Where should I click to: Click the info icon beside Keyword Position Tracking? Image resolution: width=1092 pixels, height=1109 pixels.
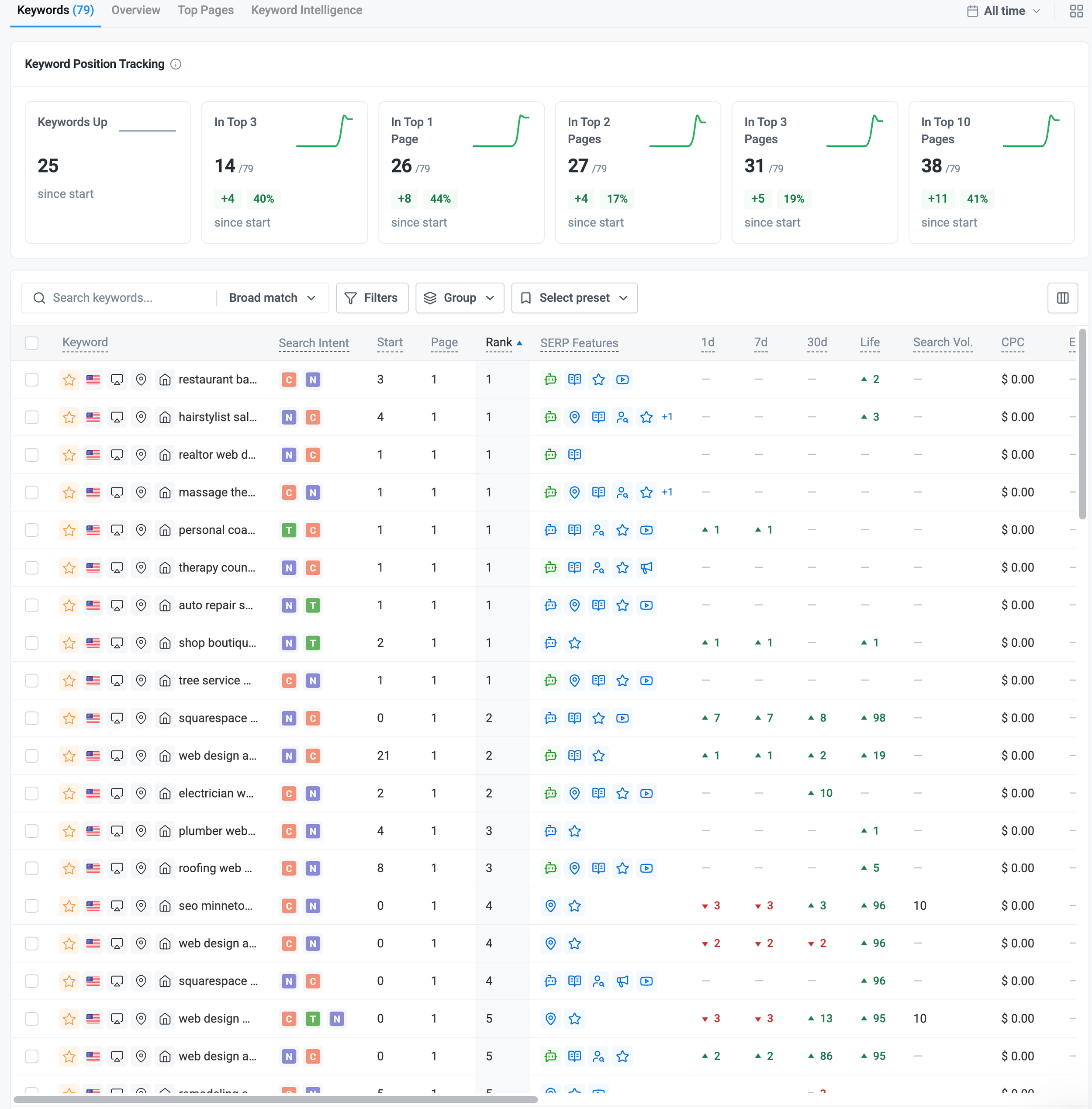tap(176, 64)
